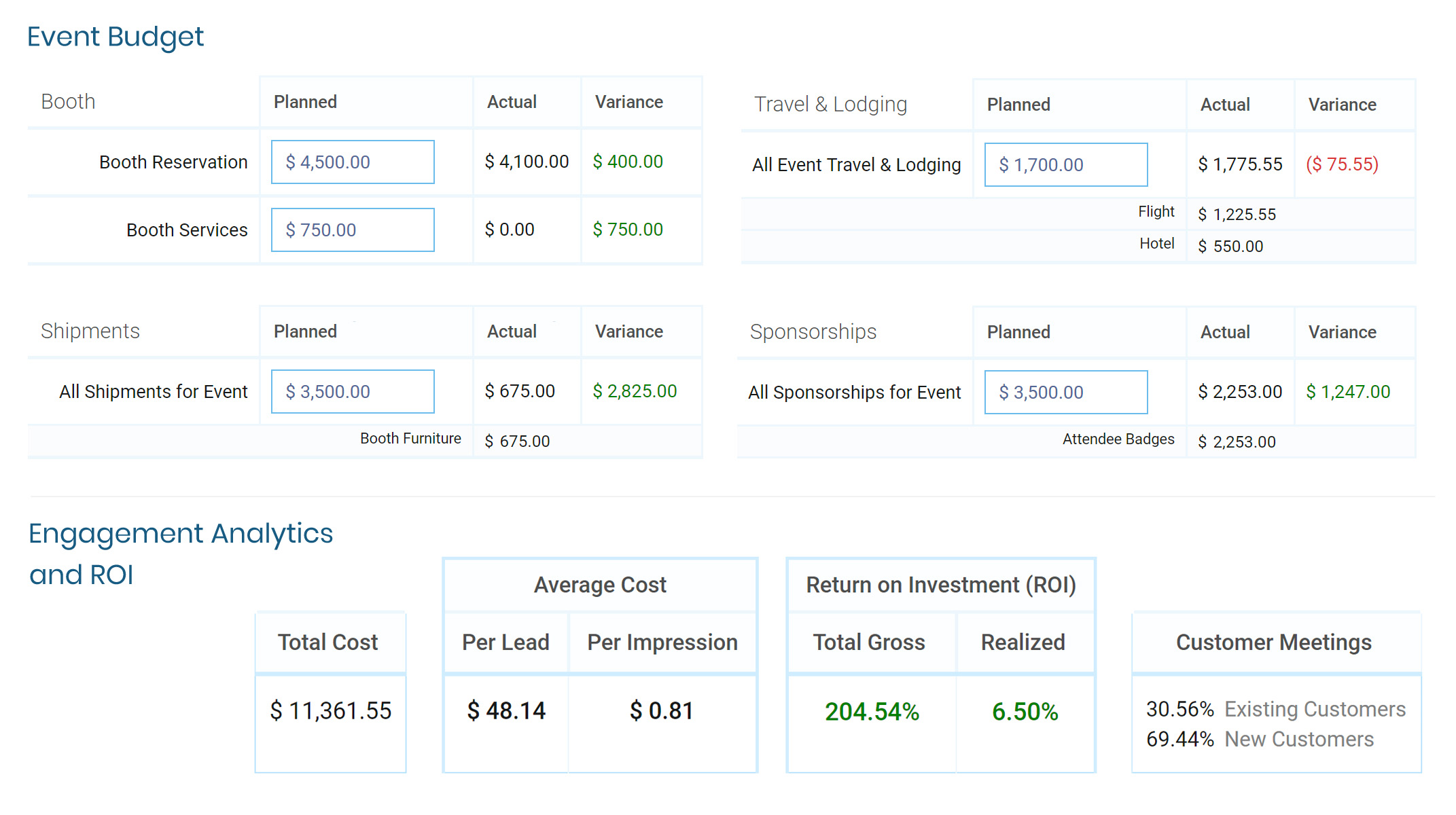Click the Booth Reservation variance value $400.00
Image resolution: width=1456 pixels, height=815 pixels.
click(628, 162)
